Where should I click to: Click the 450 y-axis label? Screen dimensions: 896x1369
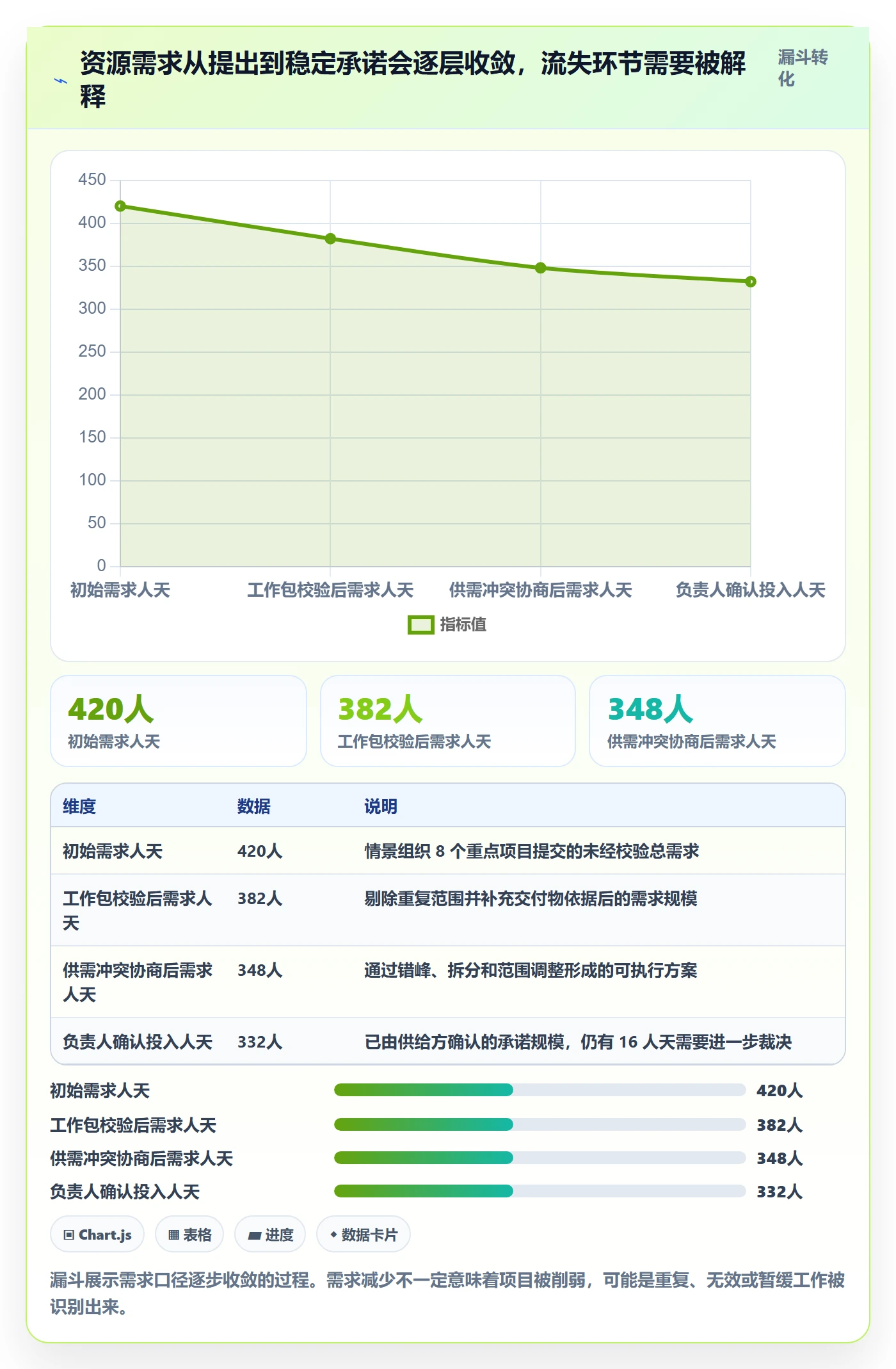92,180
